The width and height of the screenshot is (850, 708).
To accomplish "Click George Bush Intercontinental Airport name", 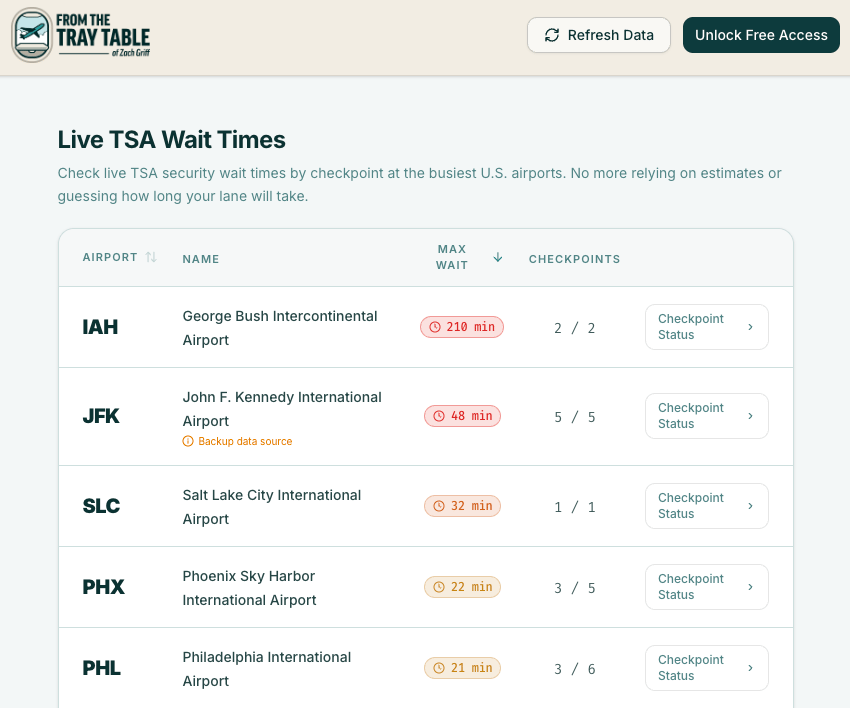I will click(280, 328).
